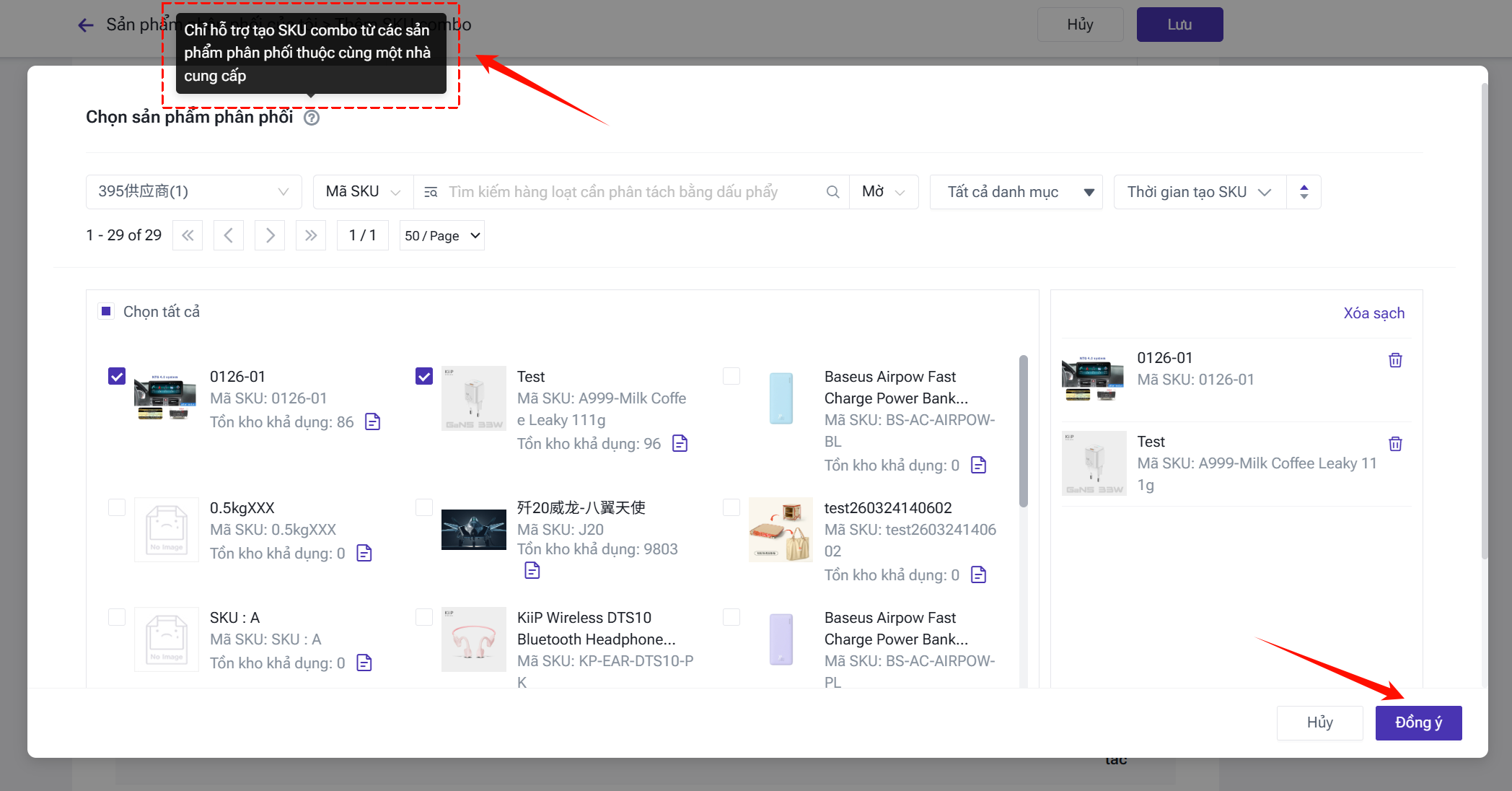Screen dimensions: 1512x791
Task: Uncheck the 0126-01 product checkbox
Action: point(117,376)
